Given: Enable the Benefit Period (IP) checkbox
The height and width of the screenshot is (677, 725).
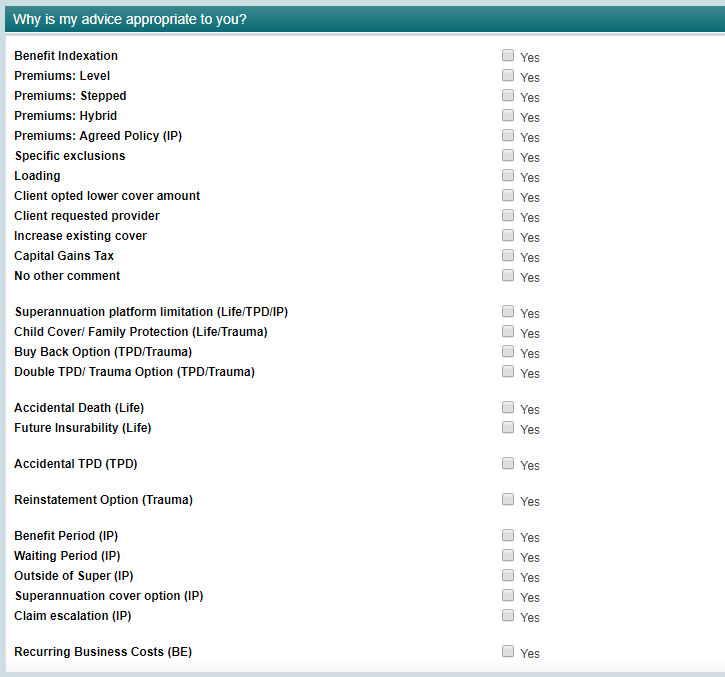Looking at the screenshot, I should click(508, 535).
